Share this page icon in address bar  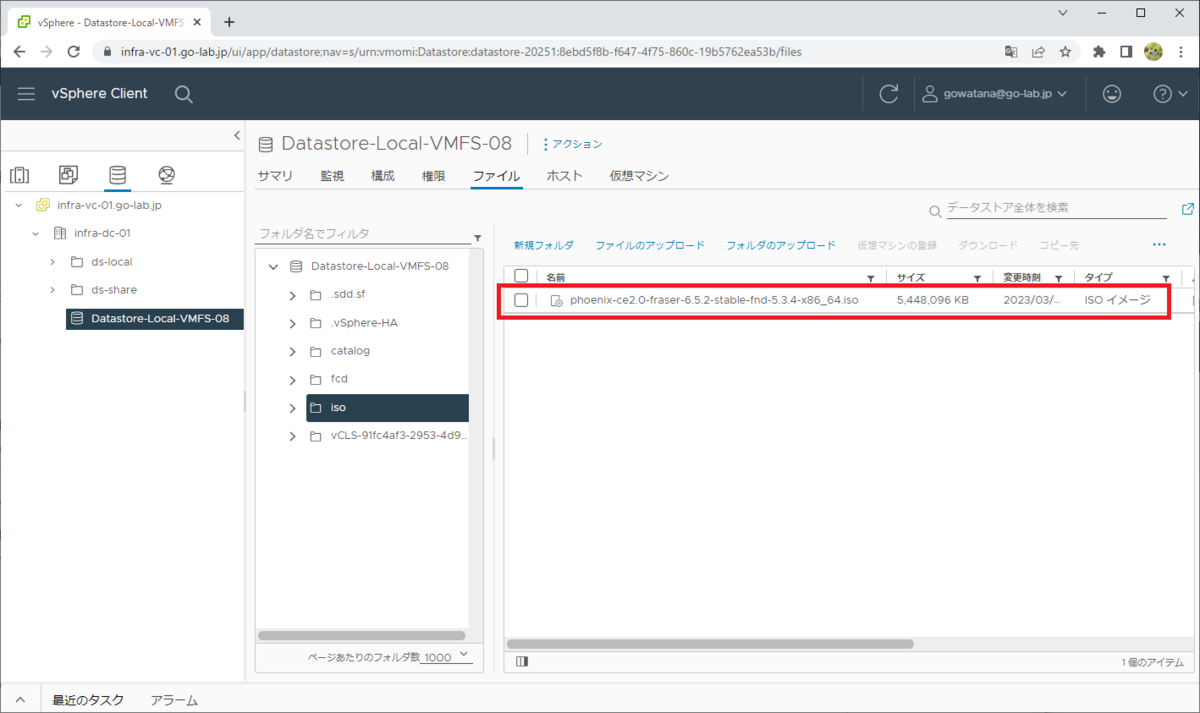pyautogui.click(x=1039, y=51)
